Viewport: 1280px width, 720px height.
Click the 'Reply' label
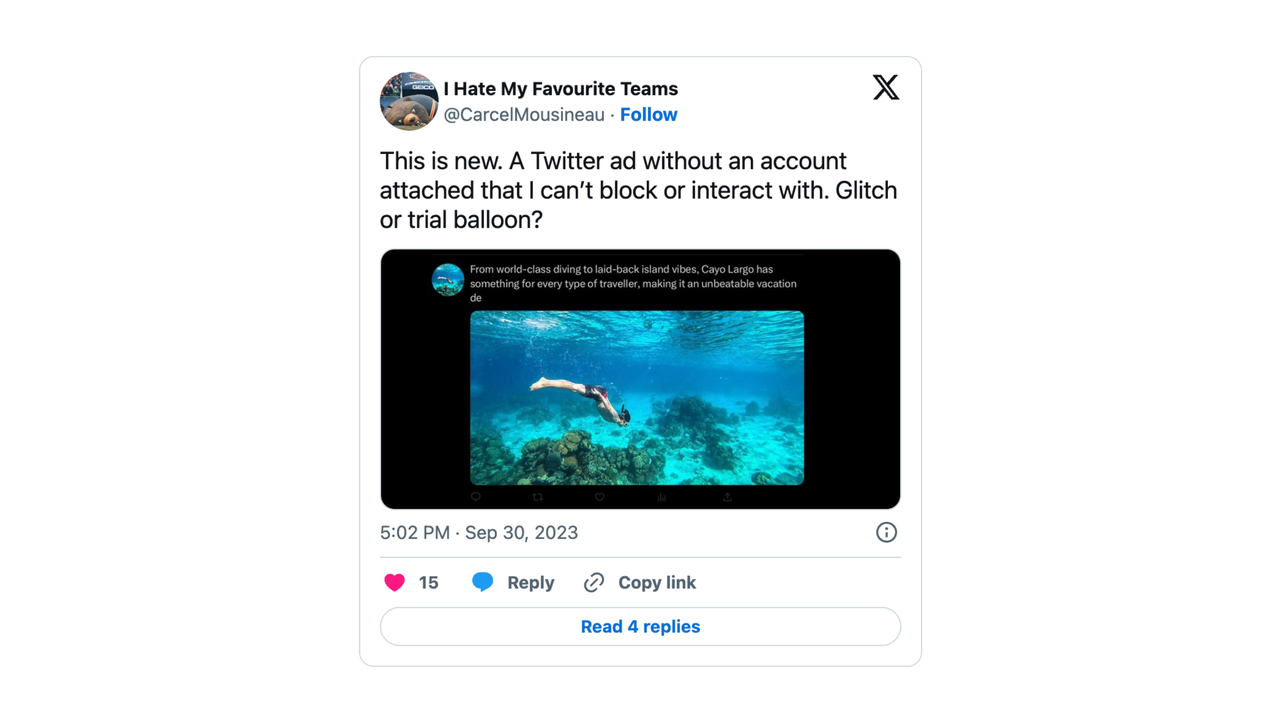tap(530, 582)
